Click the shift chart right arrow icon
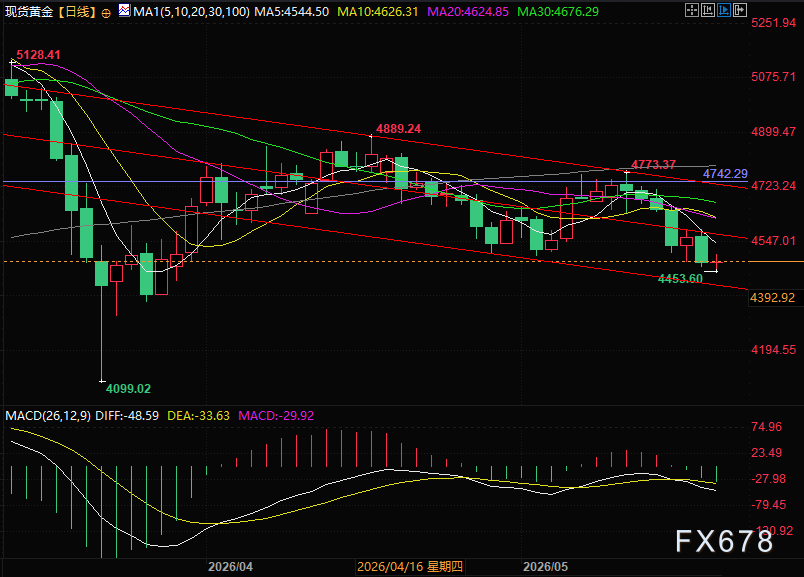Viewport: 804px width, 577px height. [x=739, y=10]
